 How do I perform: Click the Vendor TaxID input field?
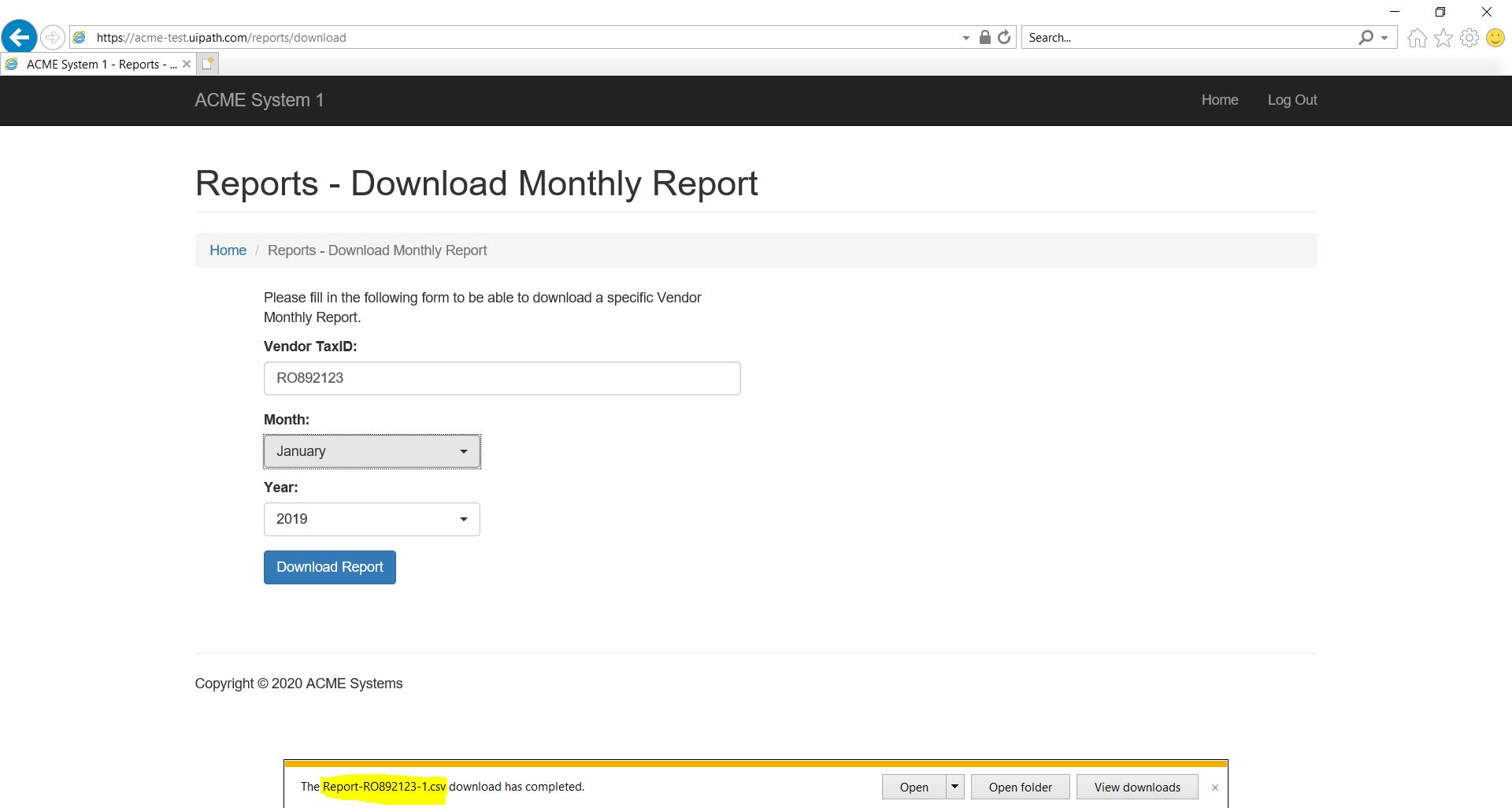tap(502, 378)
